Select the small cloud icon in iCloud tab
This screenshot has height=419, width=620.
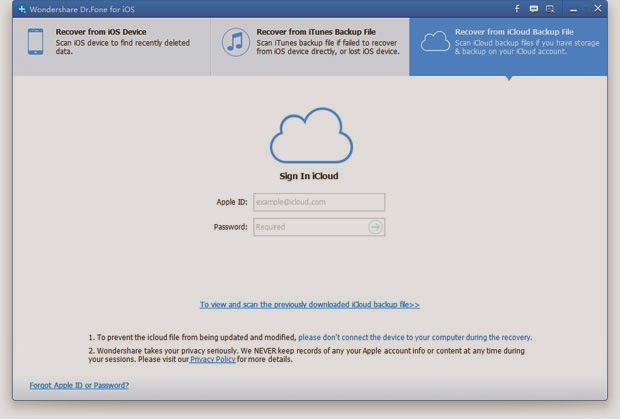435,42
